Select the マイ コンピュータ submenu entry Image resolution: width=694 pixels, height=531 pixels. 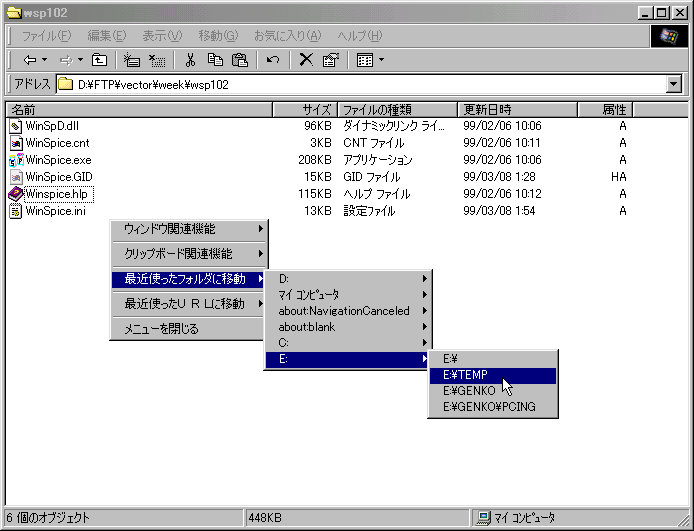pos(348,295)
